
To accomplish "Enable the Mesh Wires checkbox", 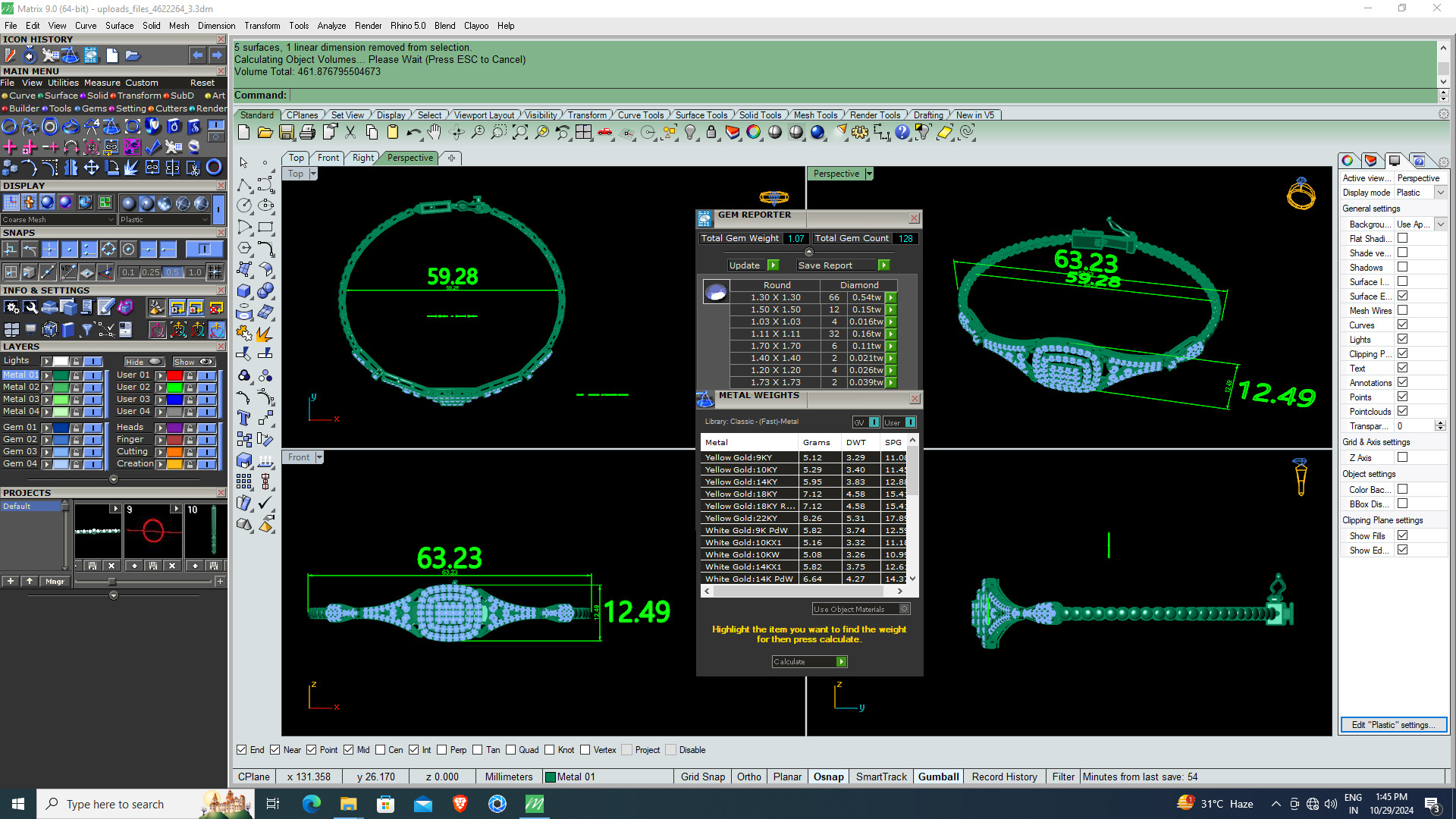I will (1402, 310).
